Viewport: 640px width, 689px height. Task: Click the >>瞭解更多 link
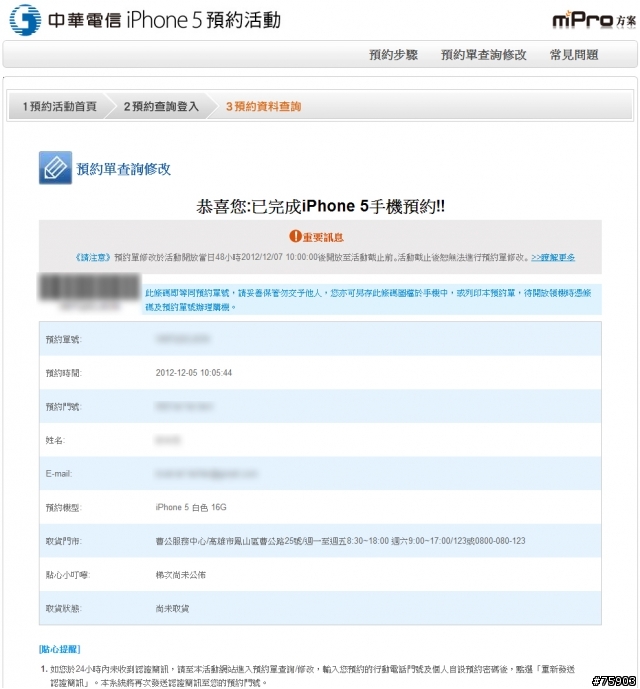click(x=553, y=257)
